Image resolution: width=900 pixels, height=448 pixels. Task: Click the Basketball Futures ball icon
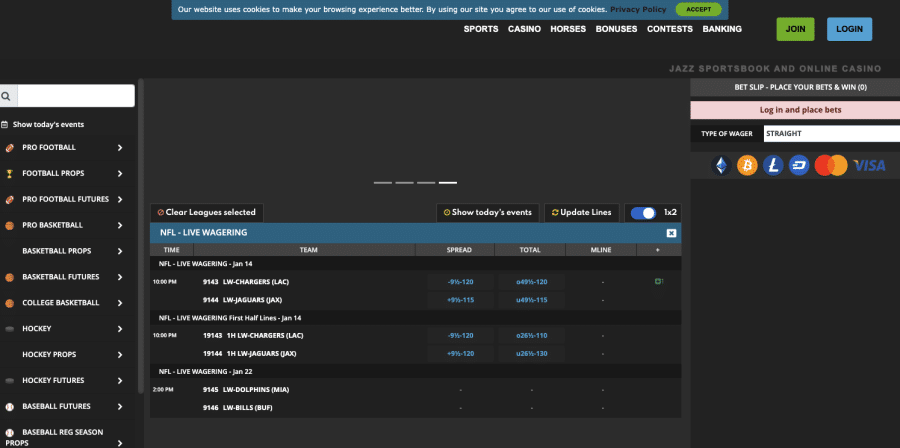[x=9, y=277]
